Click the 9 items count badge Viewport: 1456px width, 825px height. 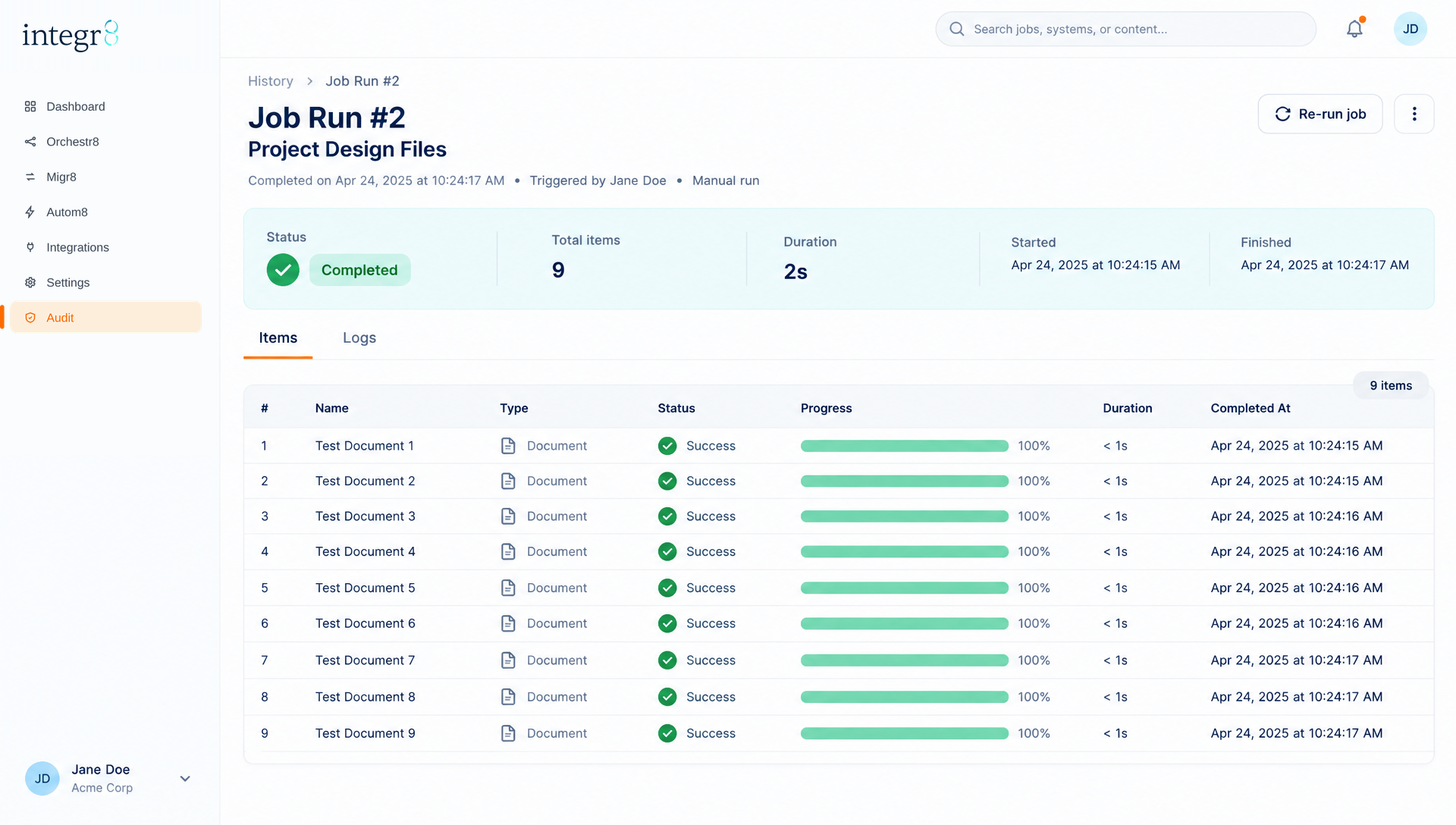(x=1391, y=385)
